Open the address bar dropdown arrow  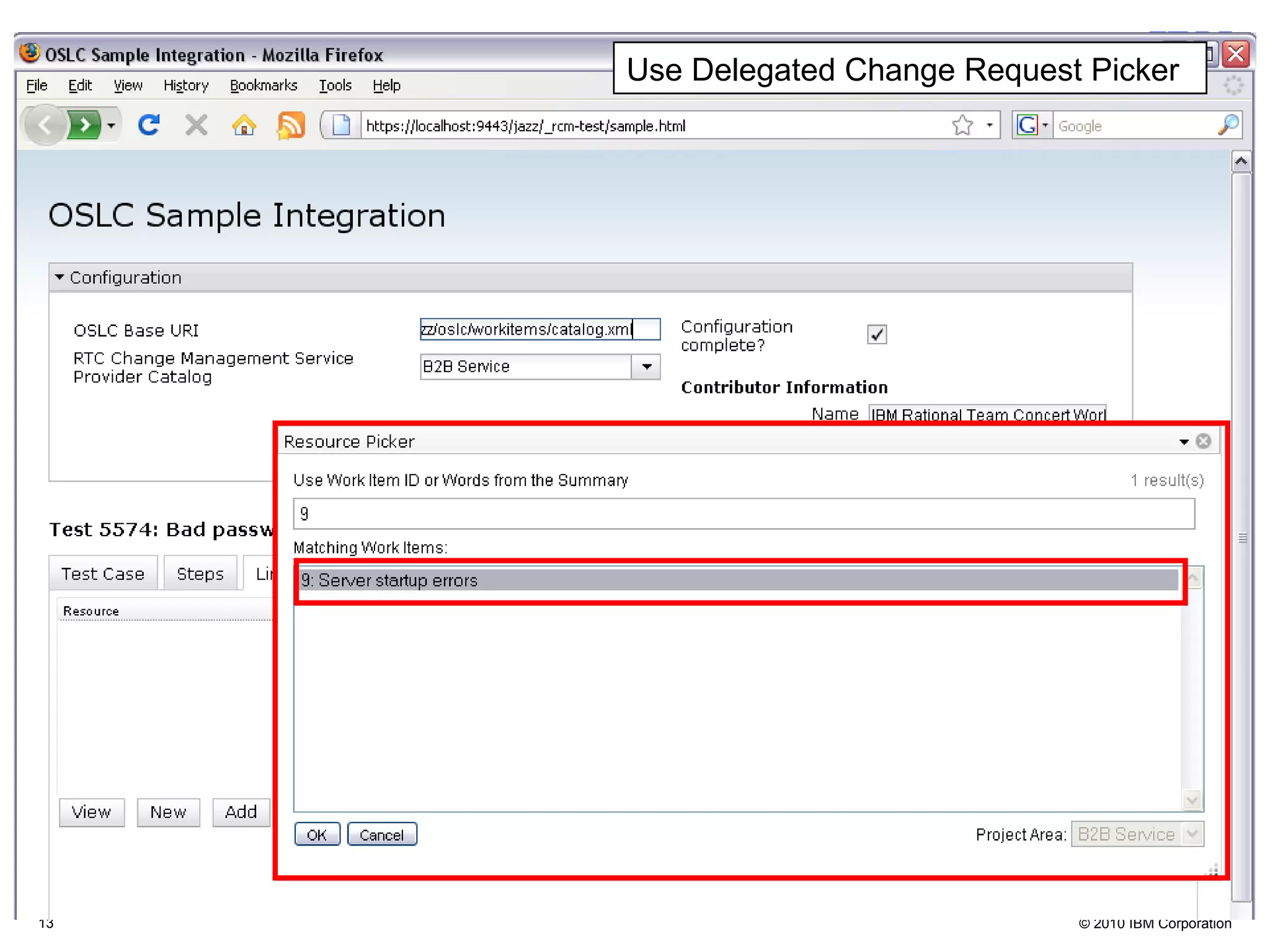tap(990, 126)
